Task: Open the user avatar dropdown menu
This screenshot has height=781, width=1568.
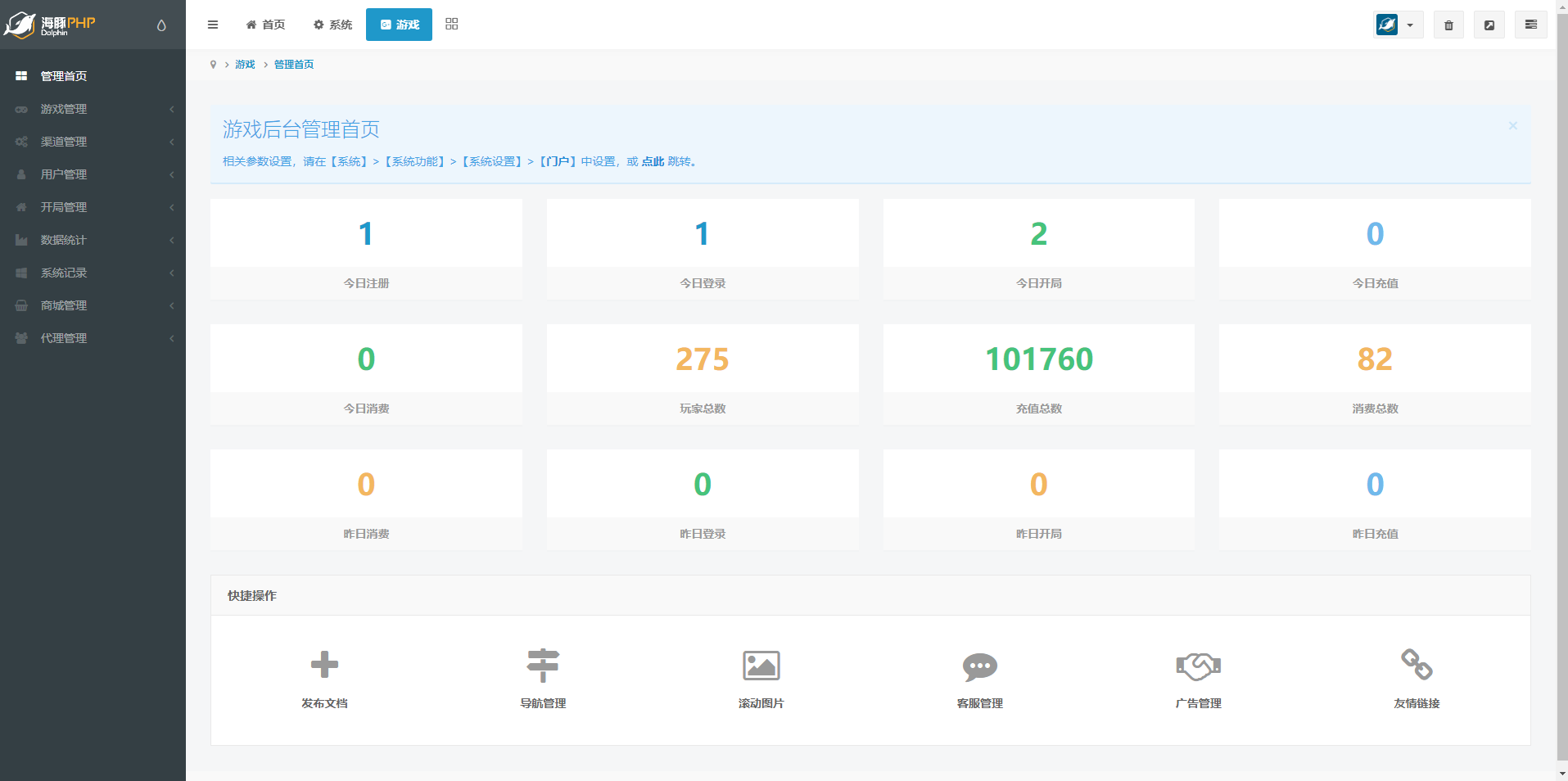Action: tap(1398, 25)
